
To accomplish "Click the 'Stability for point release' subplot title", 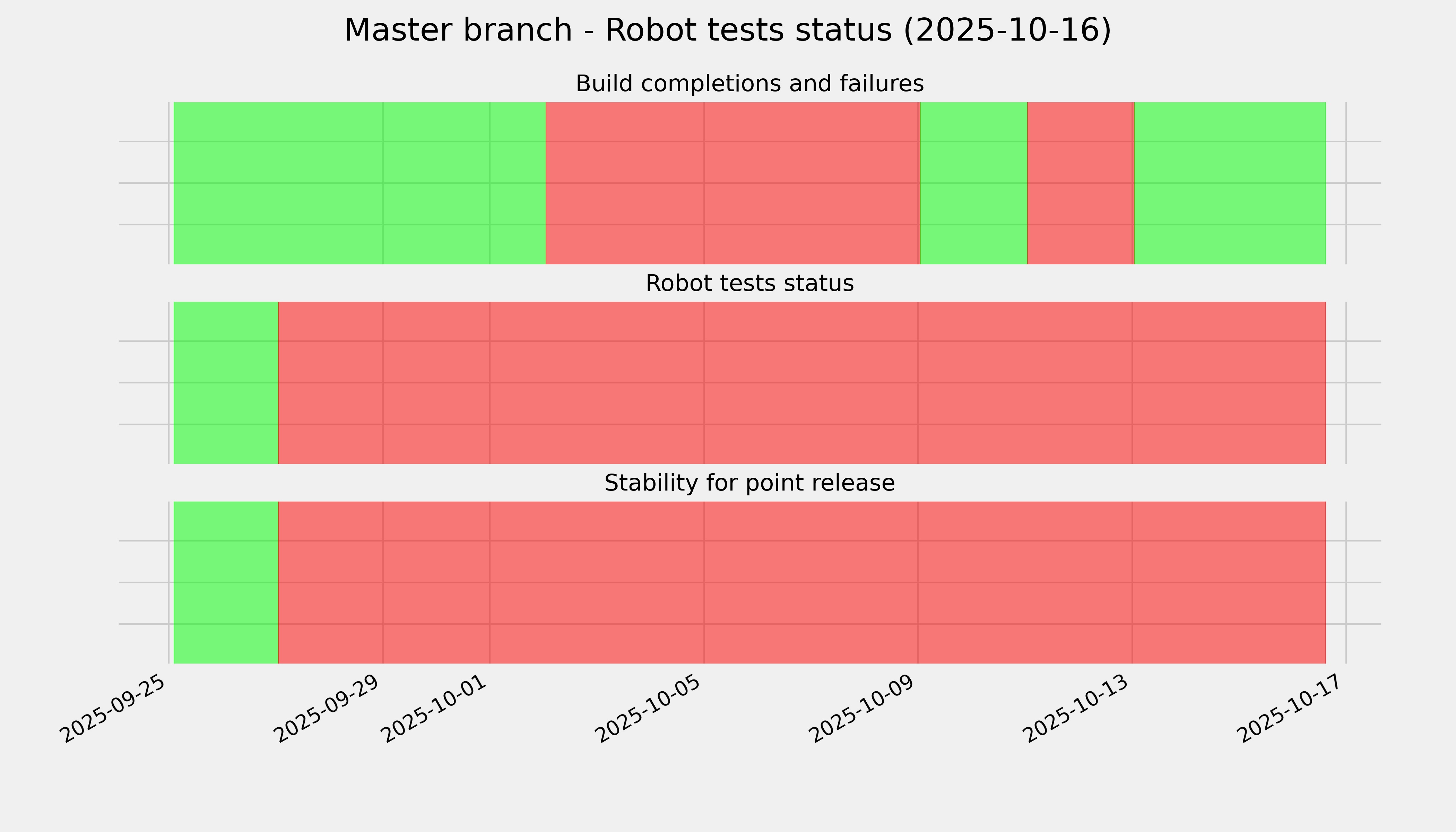I will coord(749,484).
